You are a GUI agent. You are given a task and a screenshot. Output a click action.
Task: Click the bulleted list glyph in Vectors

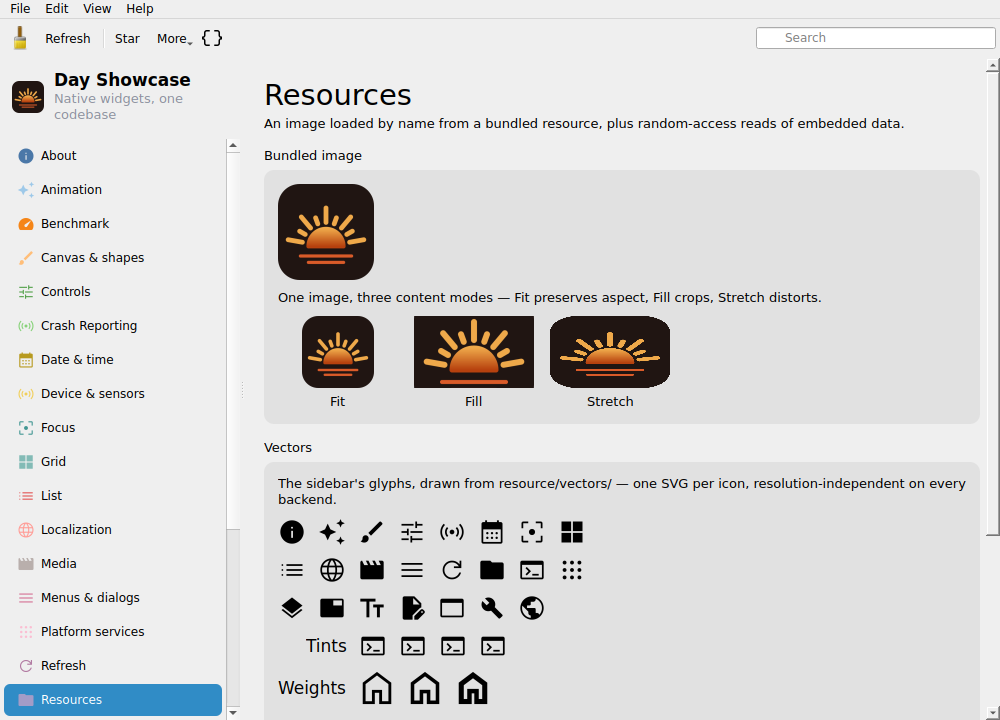(292, 569)
